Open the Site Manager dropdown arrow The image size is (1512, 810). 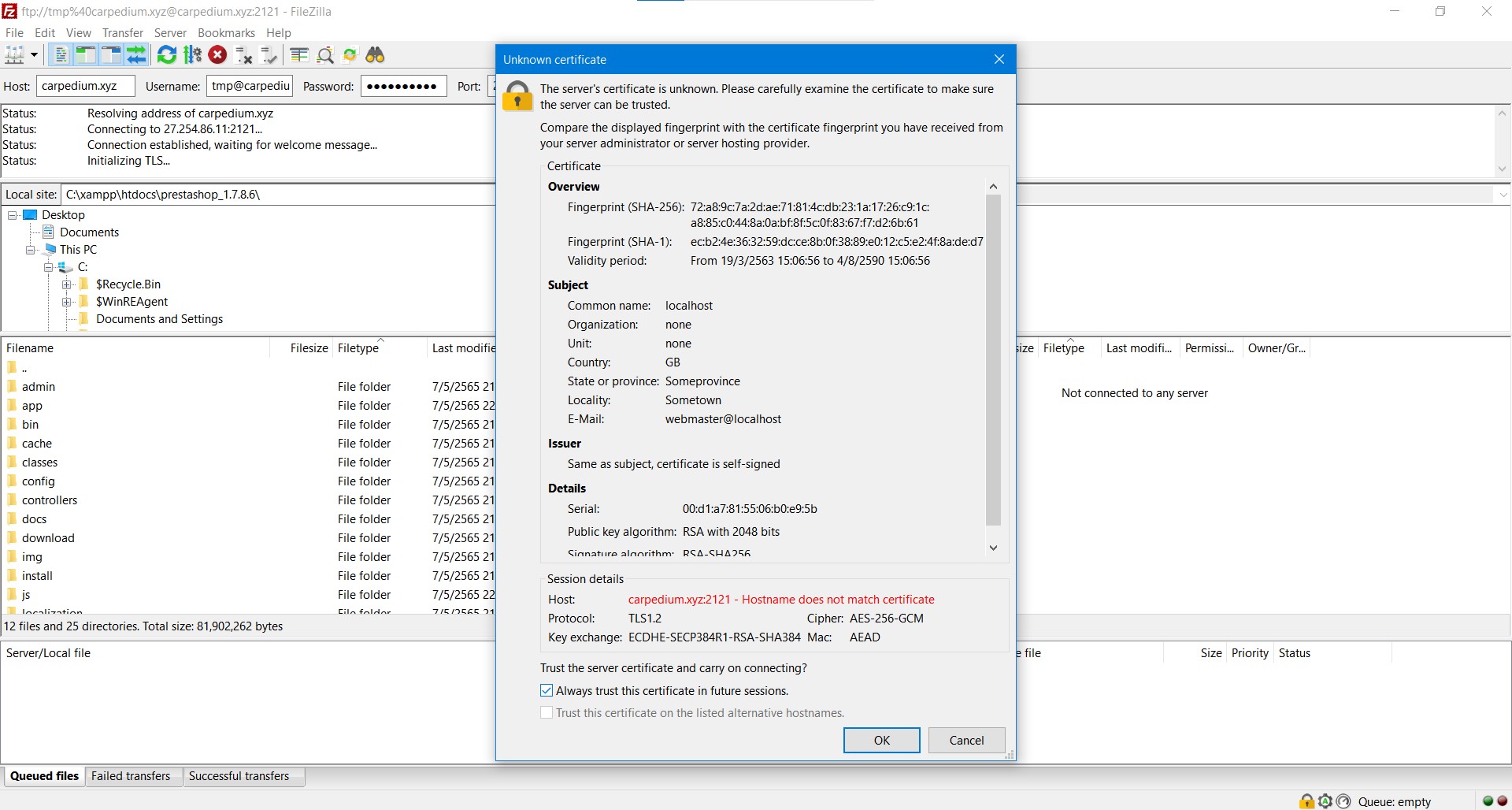[x=34, y=55]
